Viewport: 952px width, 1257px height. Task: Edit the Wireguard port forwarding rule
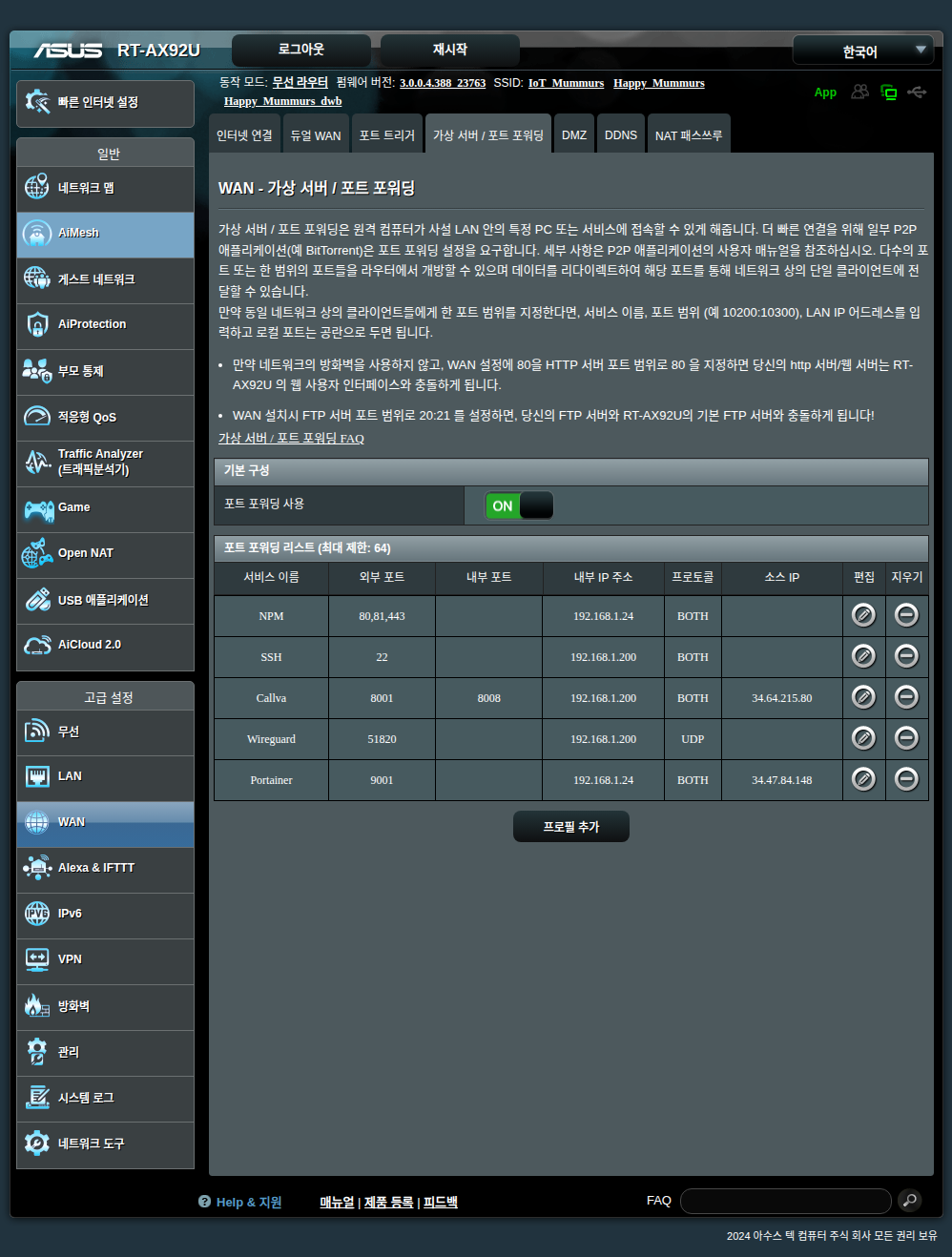(863, 738)
